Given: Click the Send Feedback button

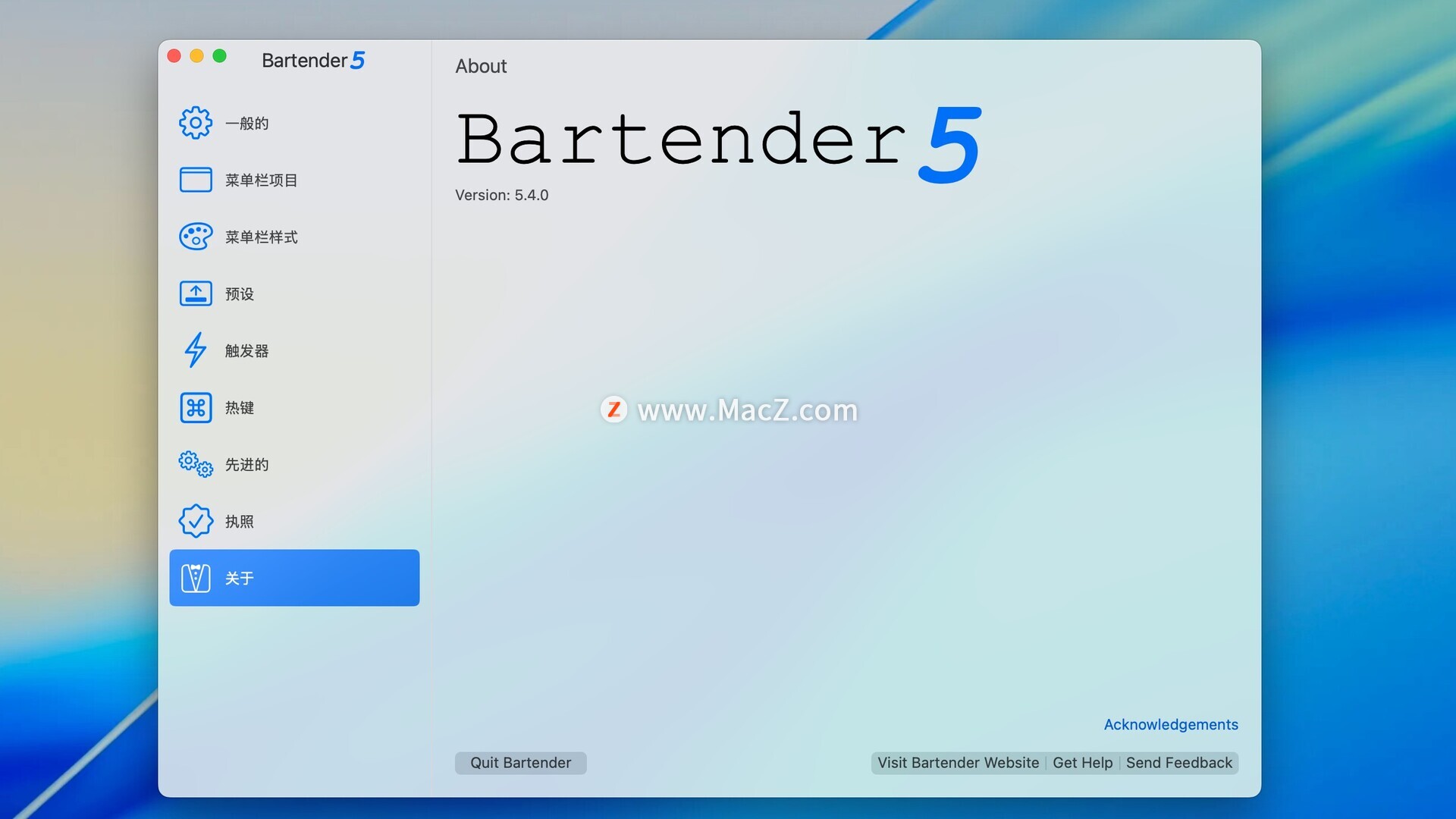Looking at the screenshot, I should [1179, 763].
